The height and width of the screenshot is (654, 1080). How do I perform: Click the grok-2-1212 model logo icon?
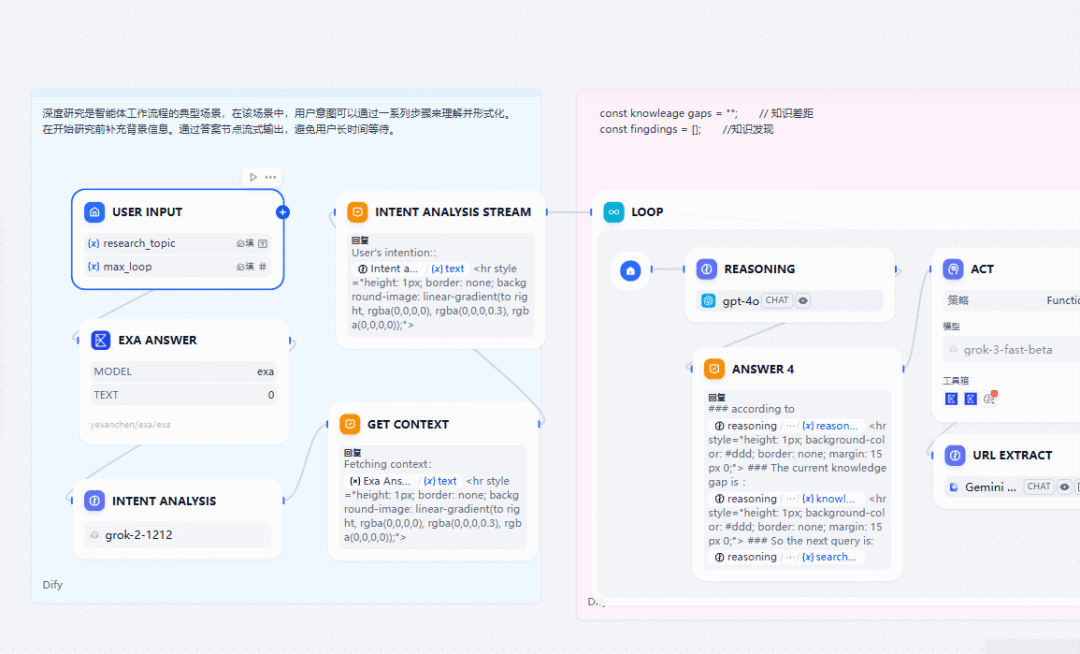[95, 535]
